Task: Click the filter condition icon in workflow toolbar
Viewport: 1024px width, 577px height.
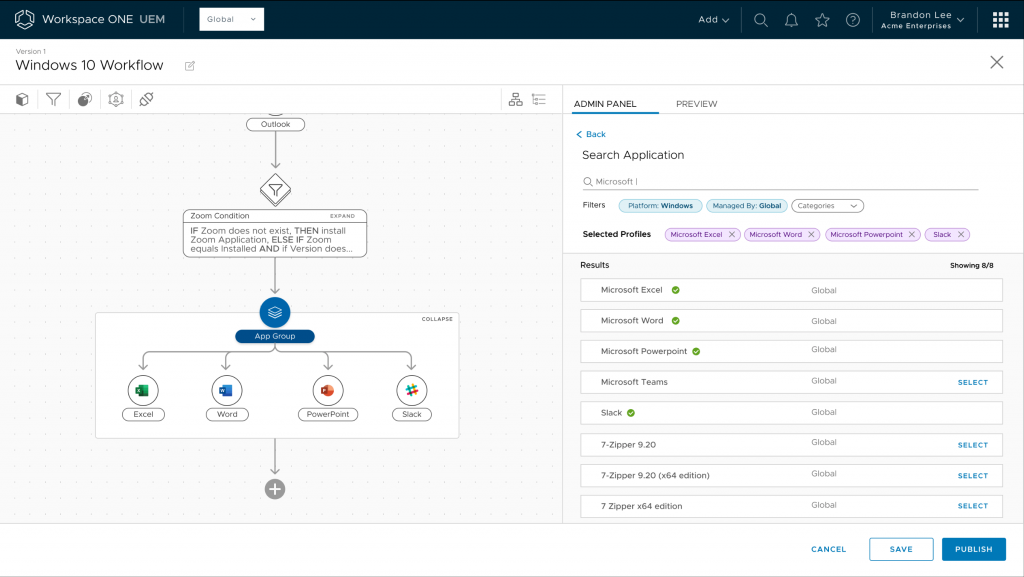Action: pyautogui.click(x=53, y=99)
